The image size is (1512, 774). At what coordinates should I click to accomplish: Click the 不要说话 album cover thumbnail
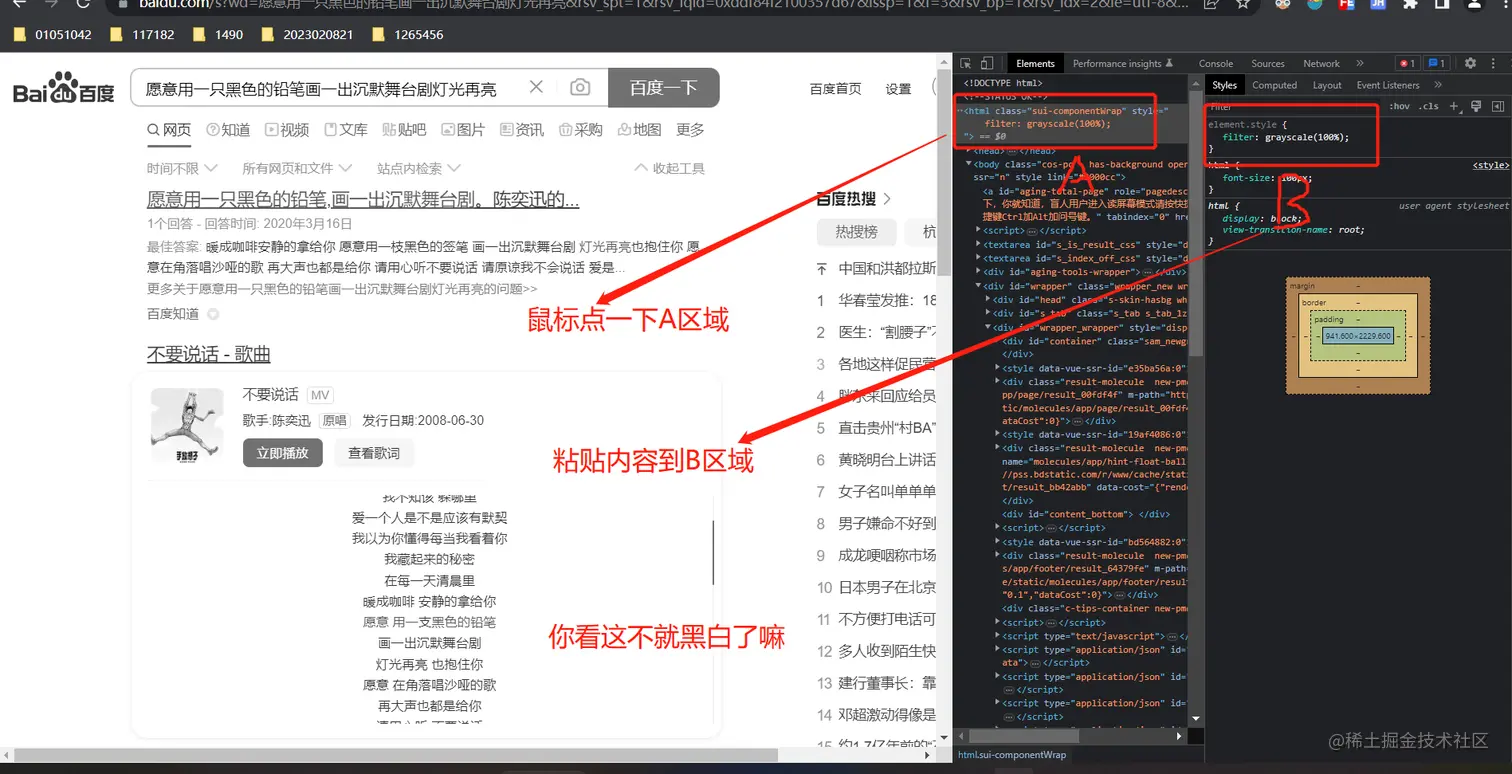[x=187, y=425]
